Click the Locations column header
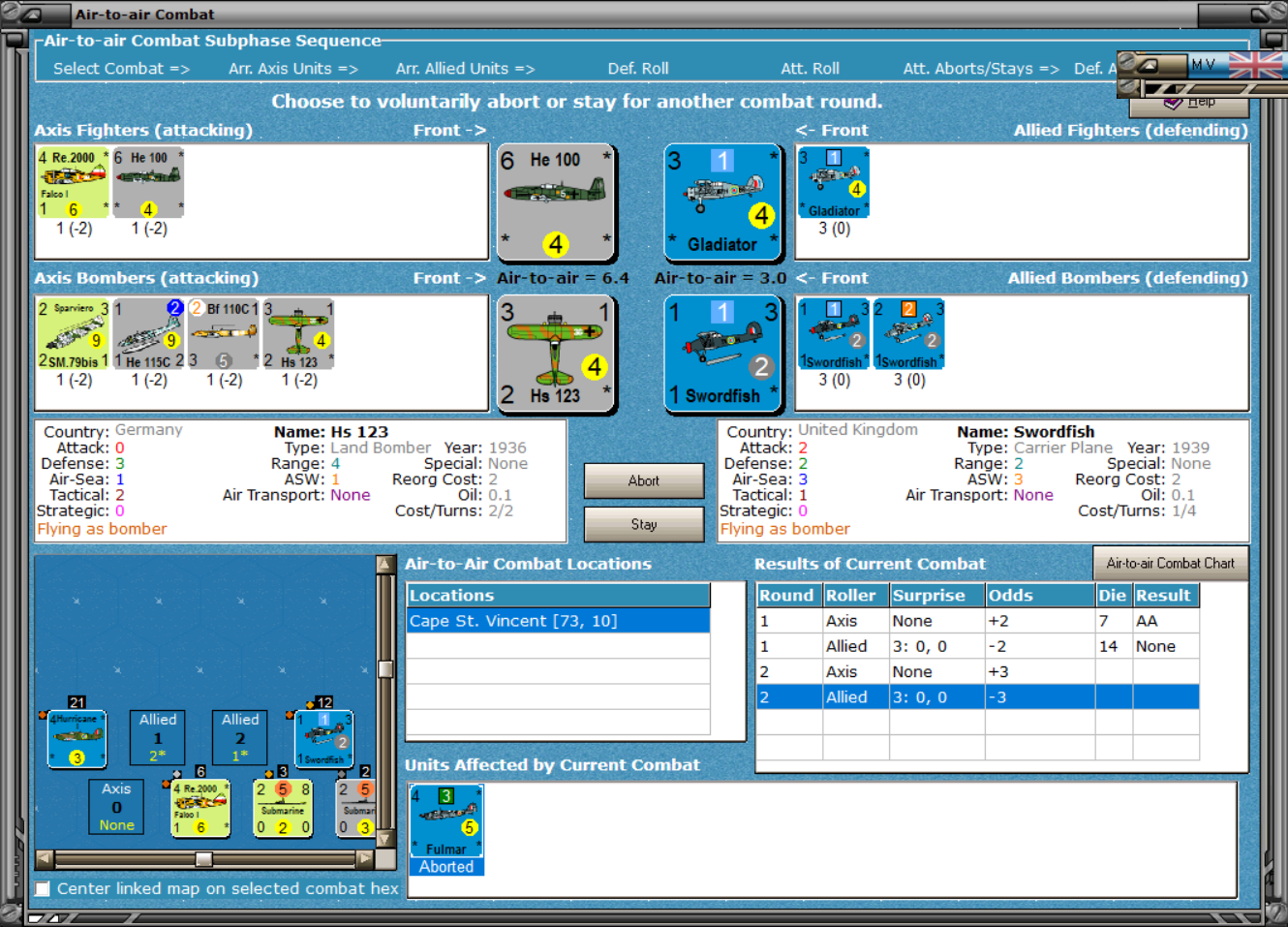This screenshot has height=927, width=1288. [x=558, y=595]
